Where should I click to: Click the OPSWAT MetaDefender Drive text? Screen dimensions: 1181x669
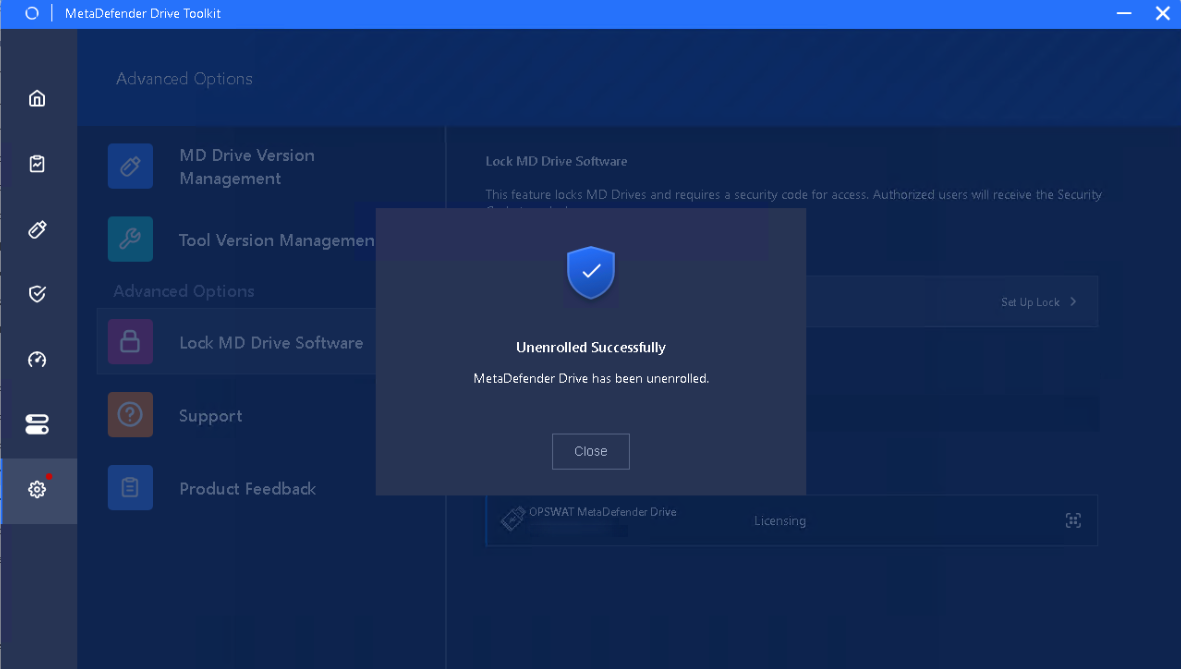[x=603, y=512]
